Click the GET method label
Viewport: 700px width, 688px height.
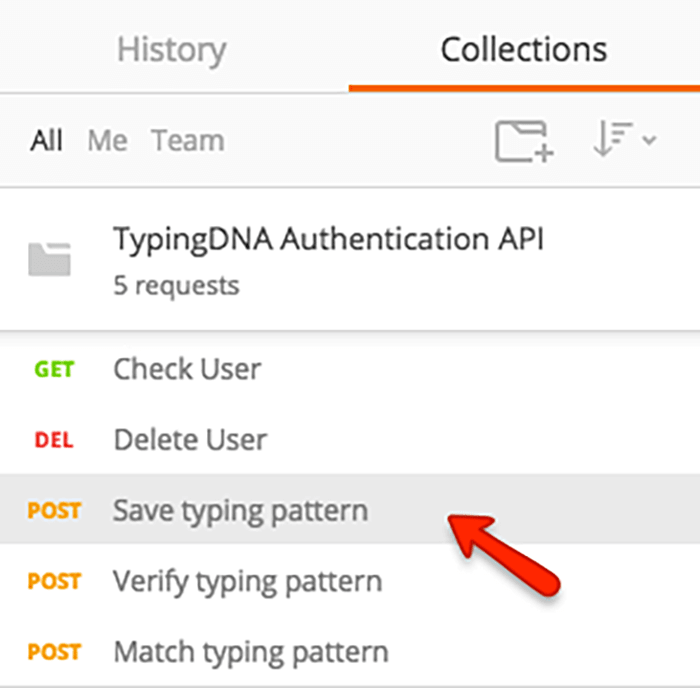point(54,369)
